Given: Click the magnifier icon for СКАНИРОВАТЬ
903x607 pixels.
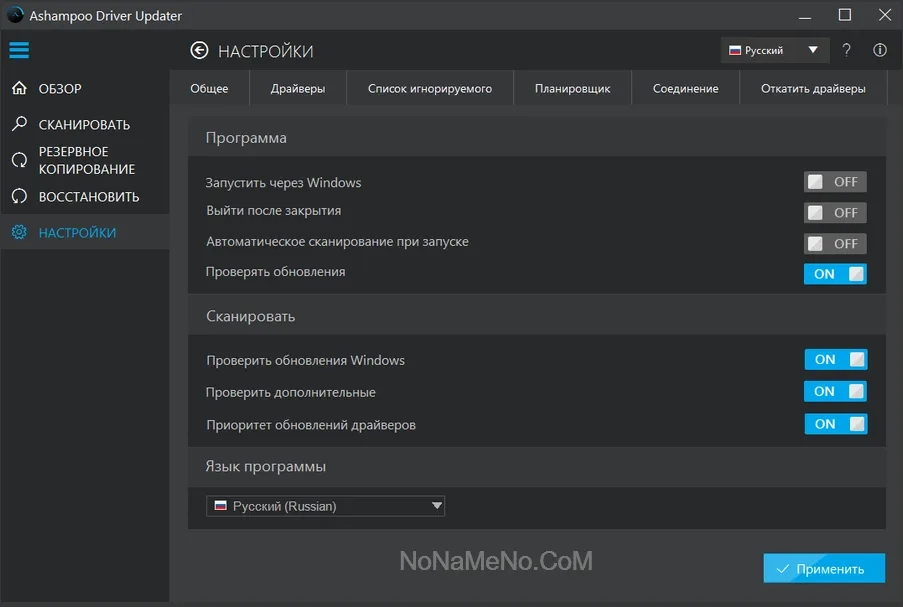Looking at the screenshot, I should (19, 125).
